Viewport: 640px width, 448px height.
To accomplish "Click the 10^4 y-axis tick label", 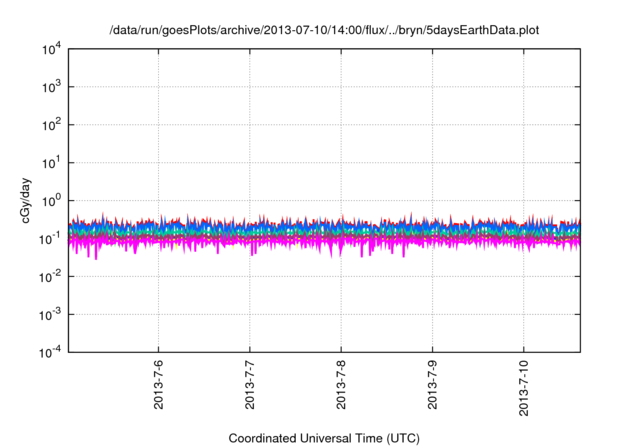I will tap(52, 50).
